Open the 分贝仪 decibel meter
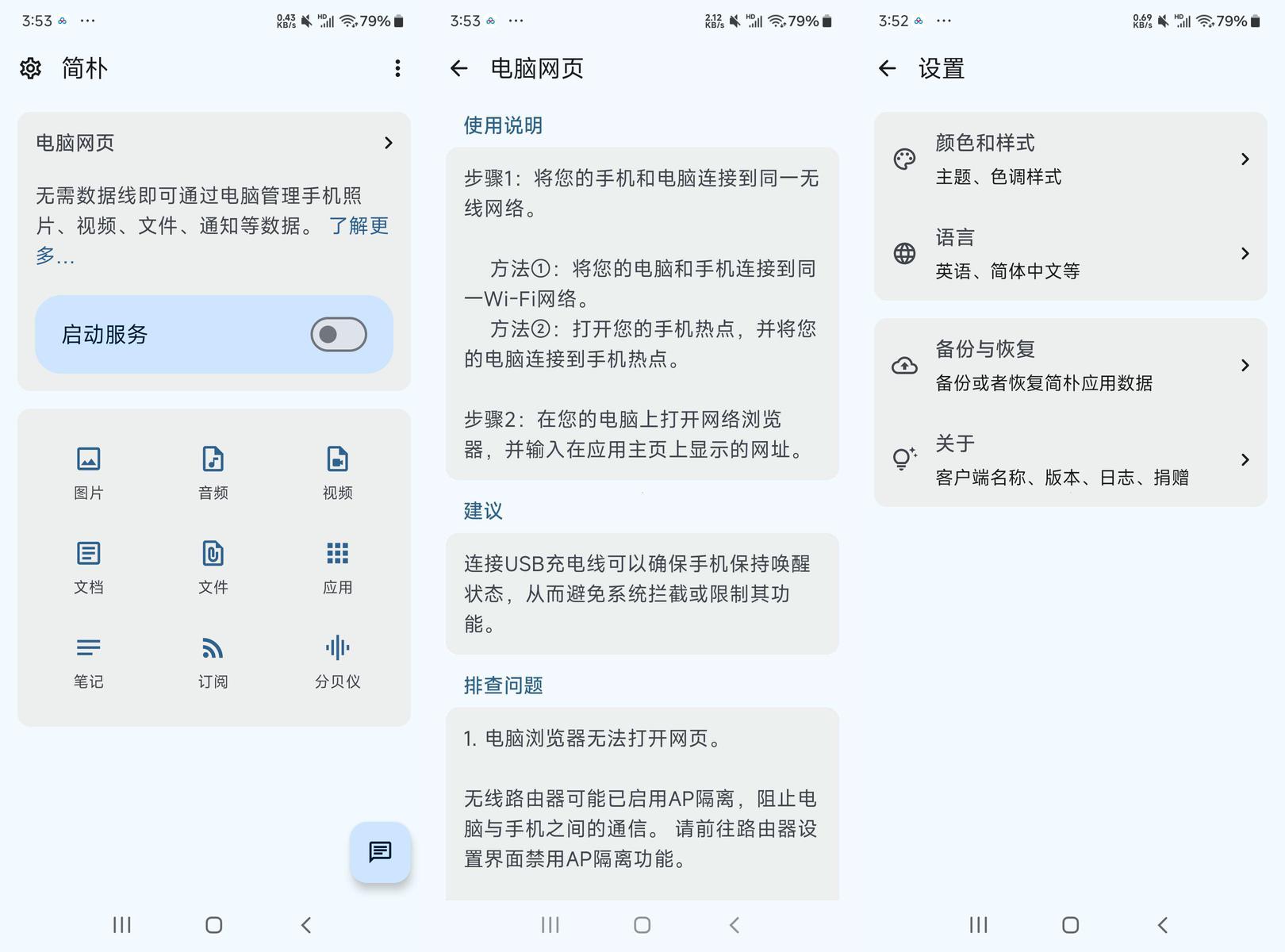The height and width of the screenshot is (952, 1285). pos(337,662)
